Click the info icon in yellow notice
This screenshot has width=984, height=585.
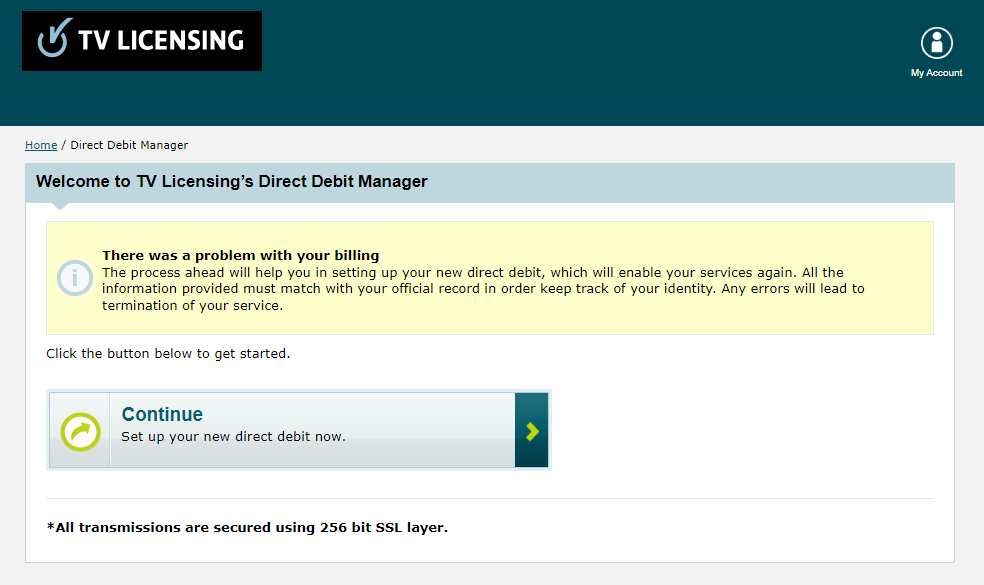[76, 277]
